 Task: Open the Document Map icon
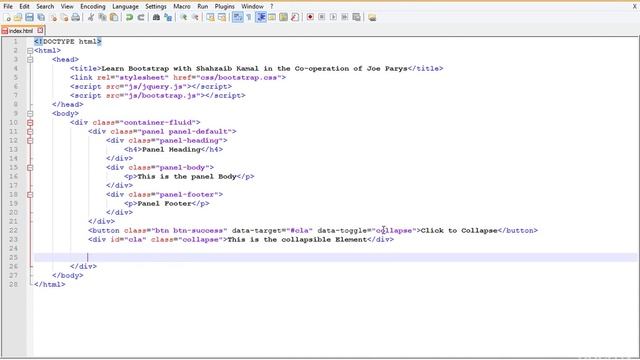[283, 17]
